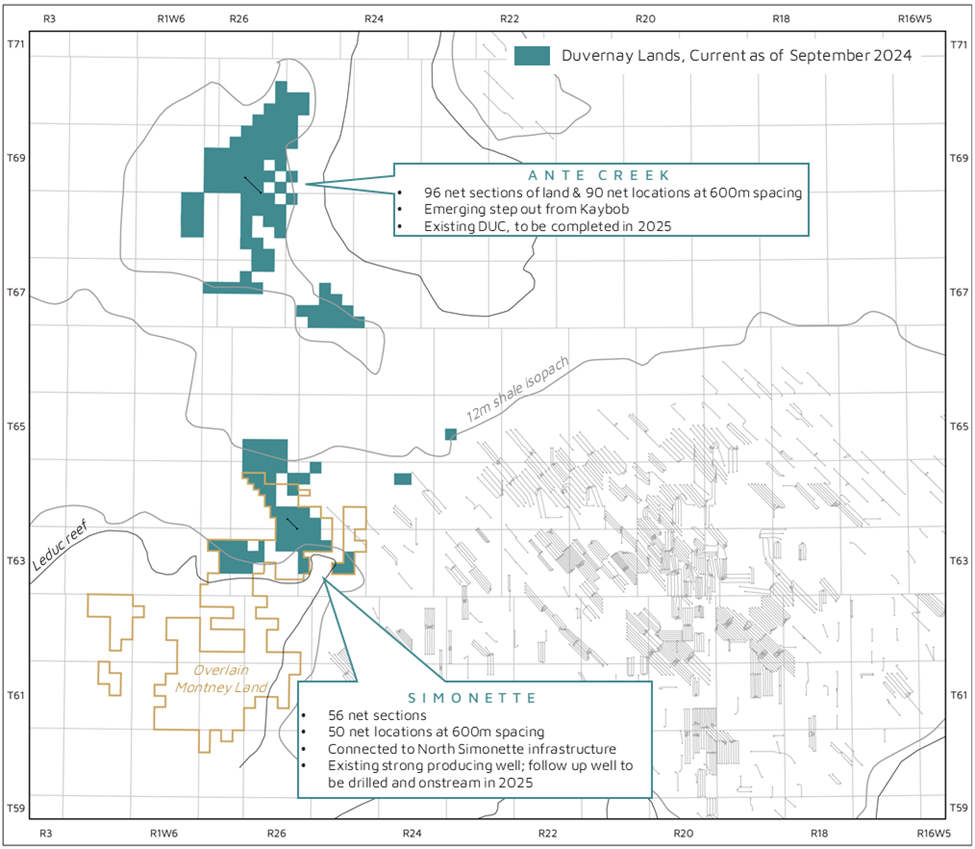
Task: Click the small teal rectangle east of the Simonette lands
Action: coord(403,479)
